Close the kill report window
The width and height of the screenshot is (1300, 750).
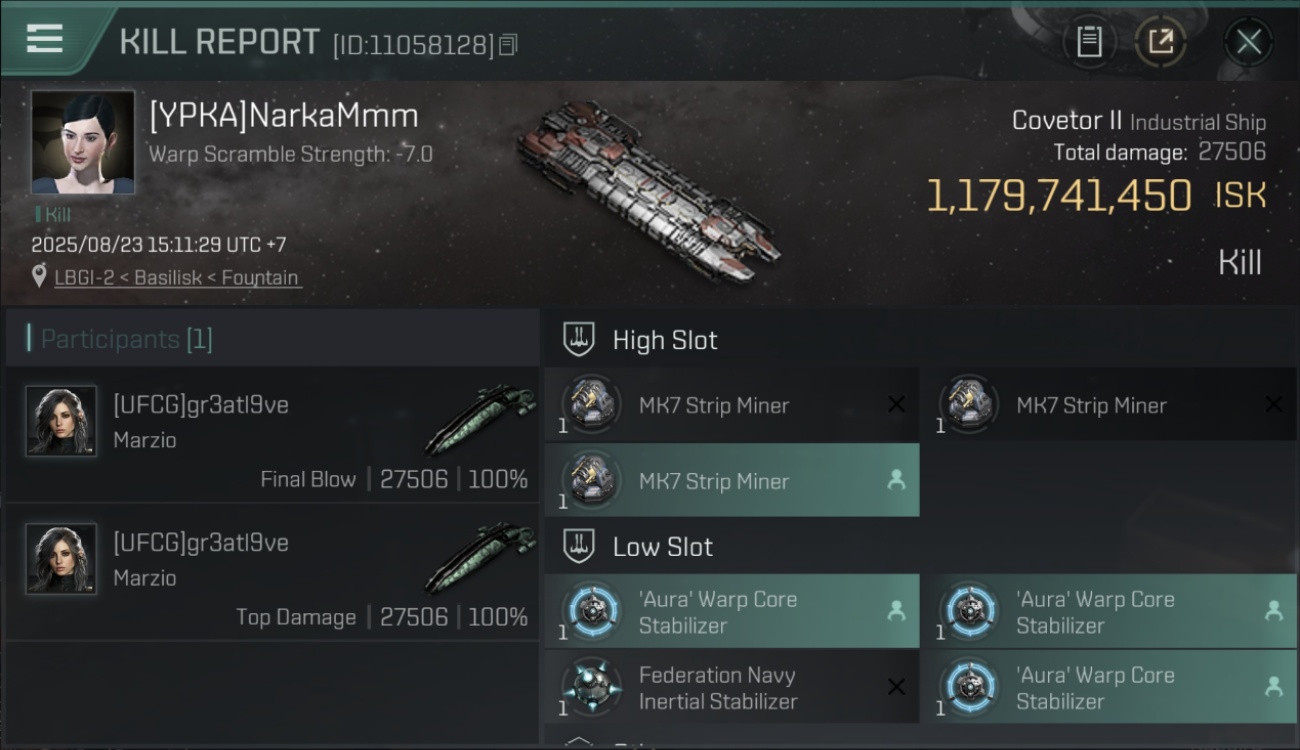pyautogui.click(x=1248, y=42)
